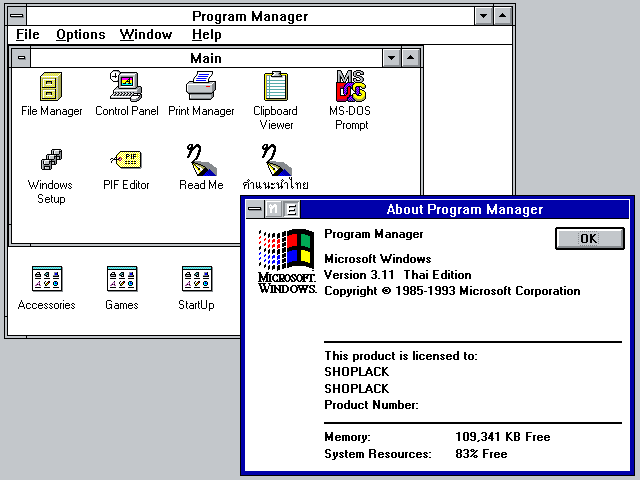Click the '109,341 KB Free' memory value
The image size is (640, 480).
click(x=502, y=437)
